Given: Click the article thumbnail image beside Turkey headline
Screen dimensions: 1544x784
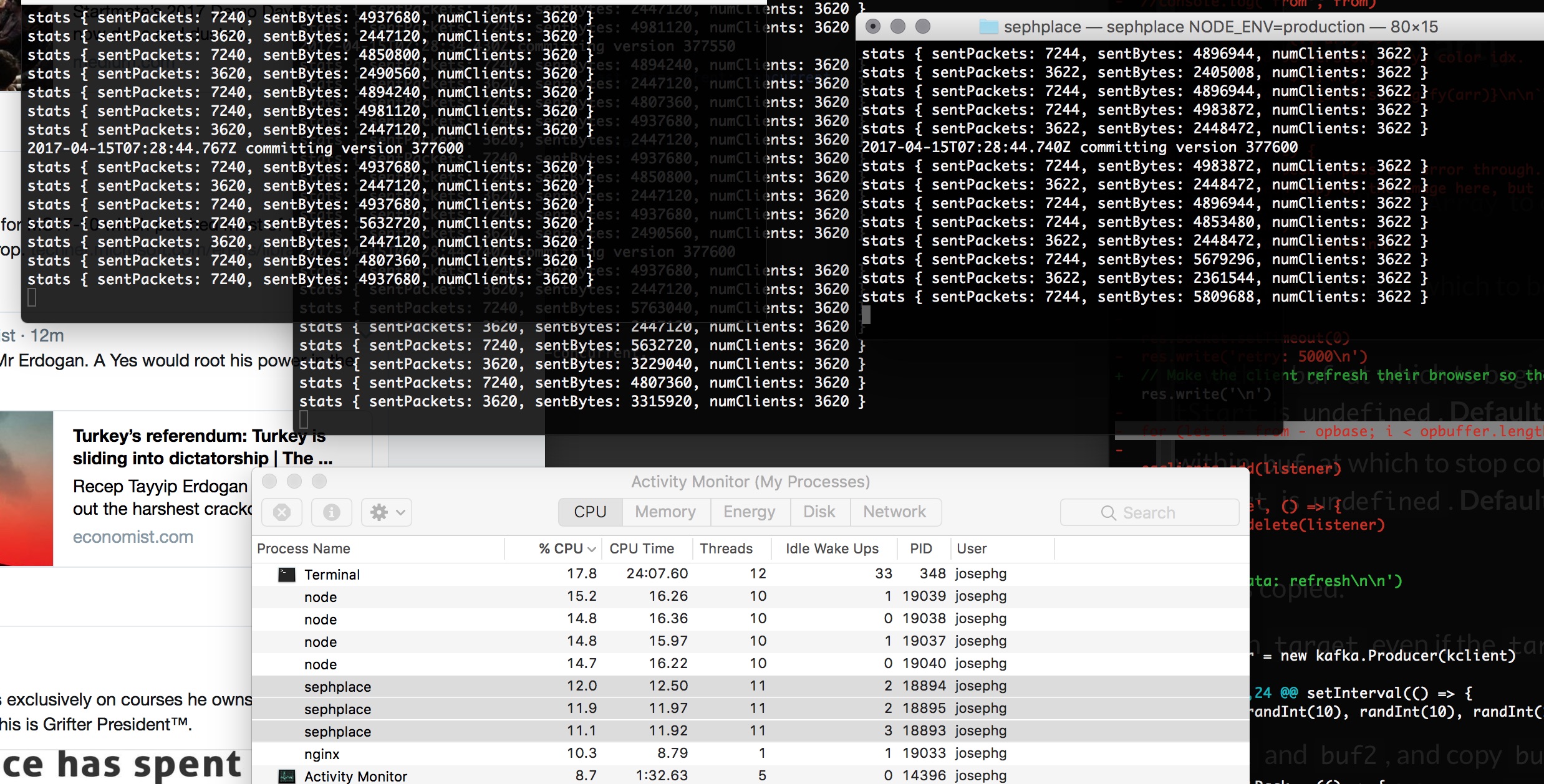Looking at the screenshot, I should [26, 489].
